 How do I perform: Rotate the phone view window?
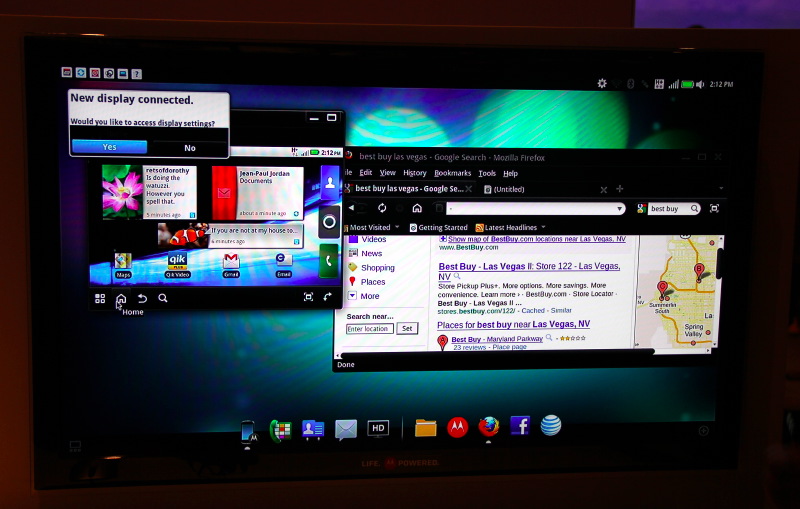coord(328,296)
